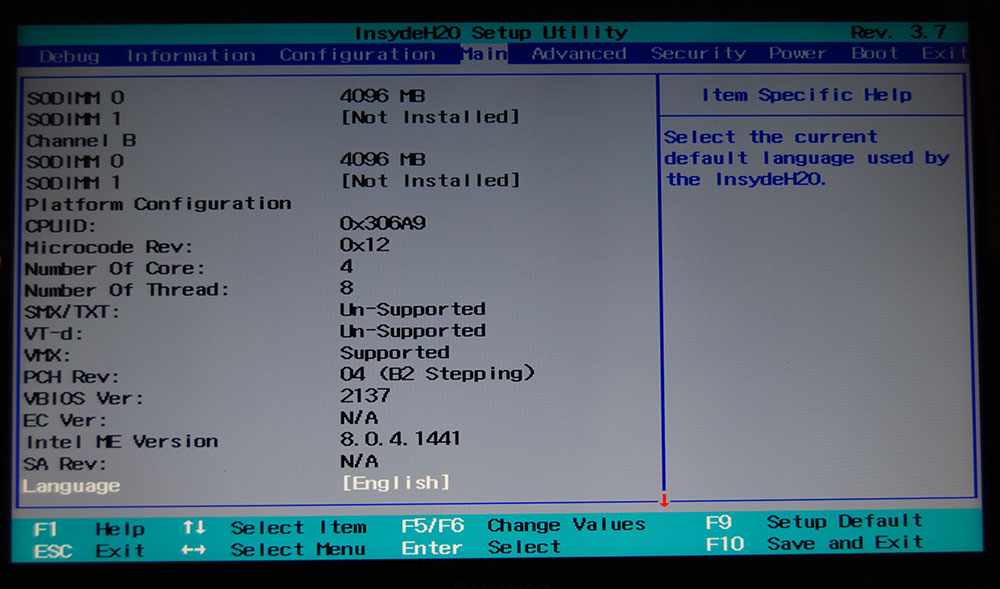Image resolution: width=1000 pixels, height=589 pixels.
Task: Click Un-Supported value for VT-d
Action: click(x=413, y=331)
